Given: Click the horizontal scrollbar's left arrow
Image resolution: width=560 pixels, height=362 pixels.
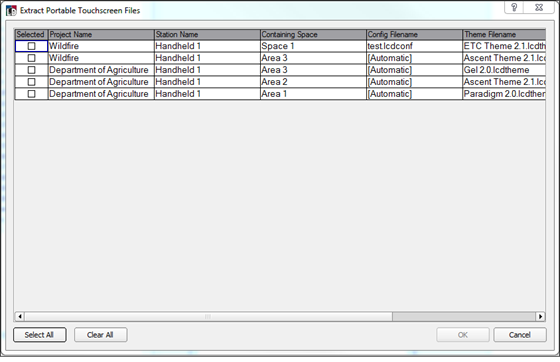Looking at the screenshot, I should pos(20,316).
